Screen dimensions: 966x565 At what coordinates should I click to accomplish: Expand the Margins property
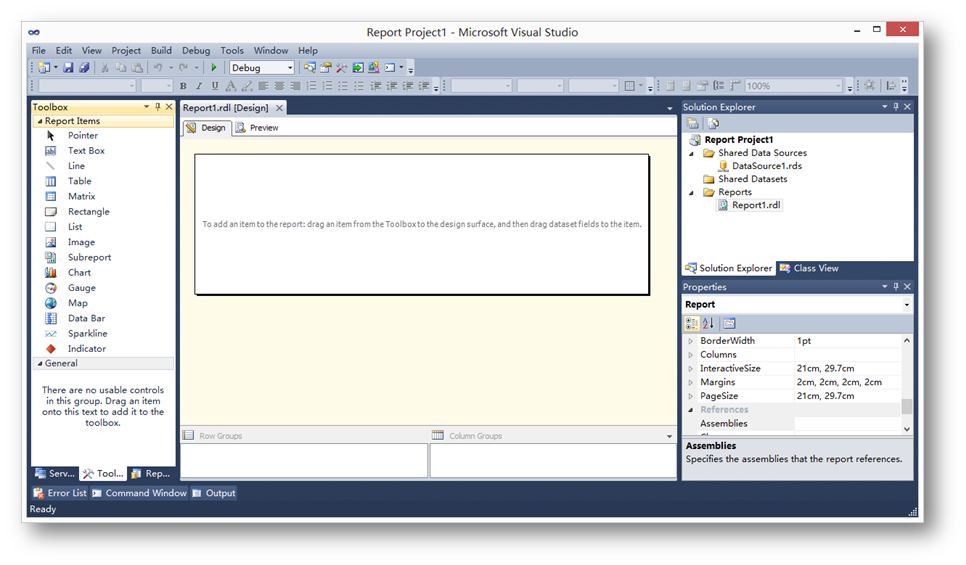click(x=691, y=383)
